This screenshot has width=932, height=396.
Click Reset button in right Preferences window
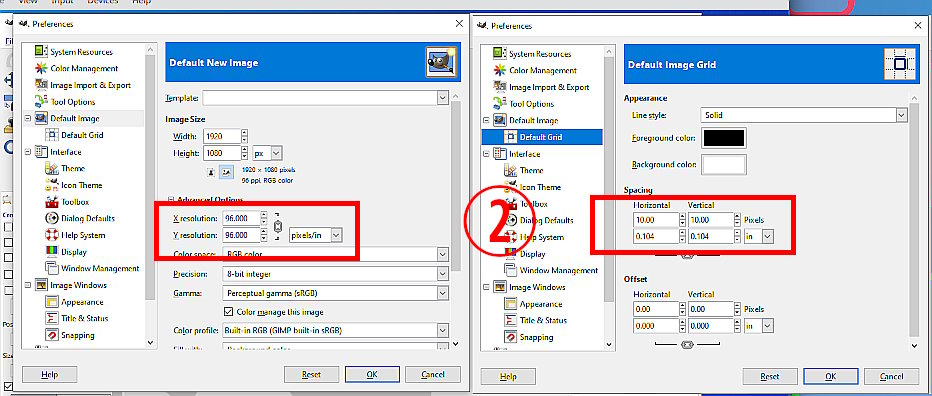(770, 376)
